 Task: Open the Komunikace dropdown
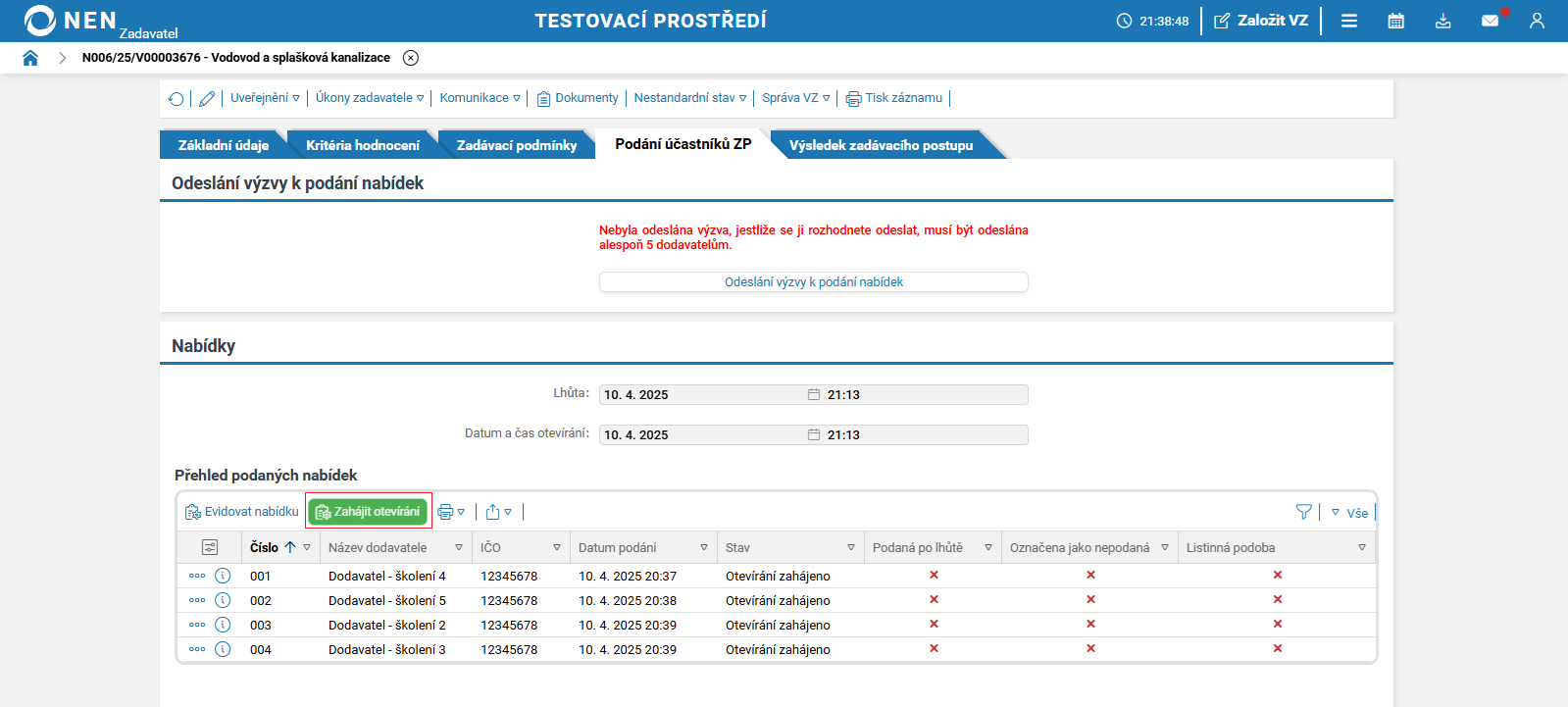(x=480, y=98)
